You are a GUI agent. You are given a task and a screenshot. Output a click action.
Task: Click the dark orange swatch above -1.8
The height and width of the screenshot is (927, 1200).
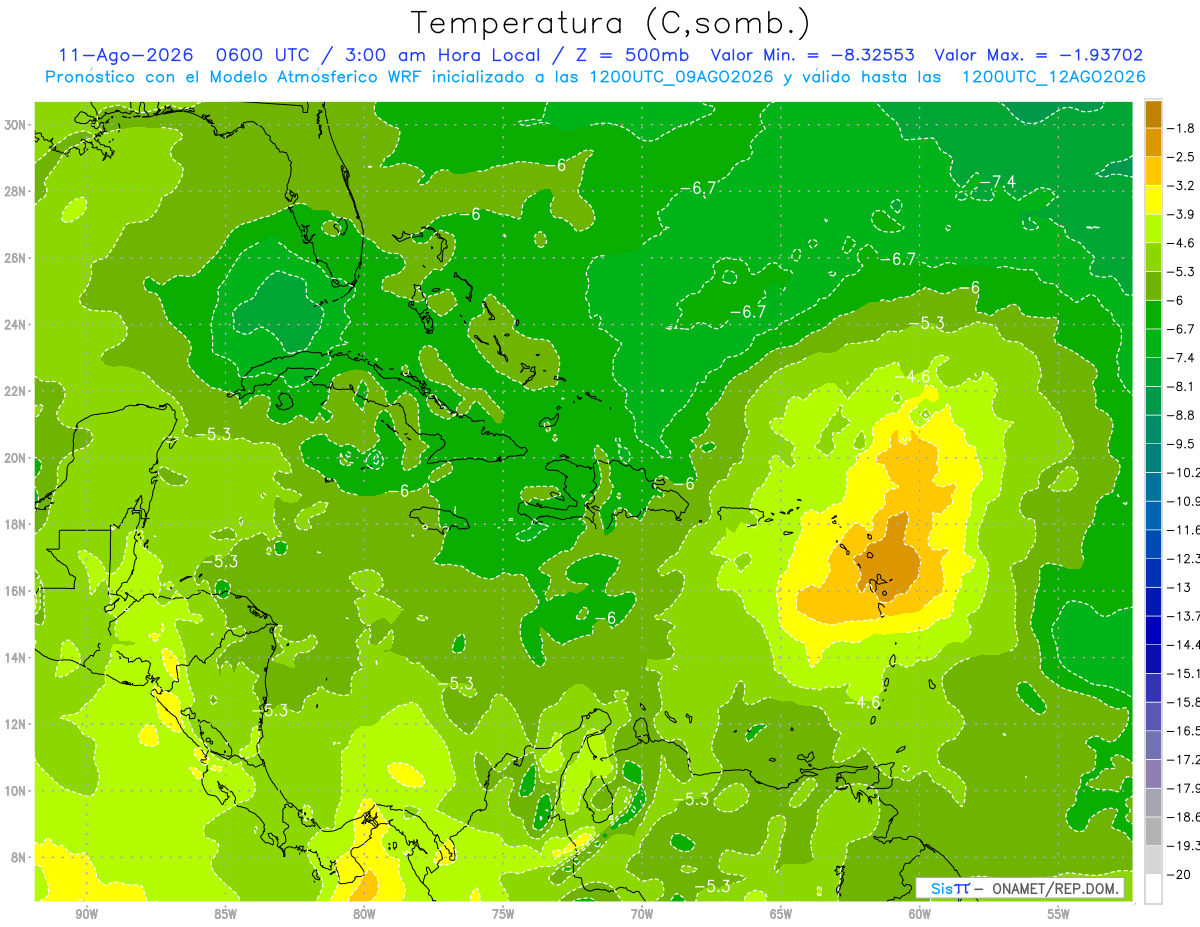click(x=1153, y=114)
